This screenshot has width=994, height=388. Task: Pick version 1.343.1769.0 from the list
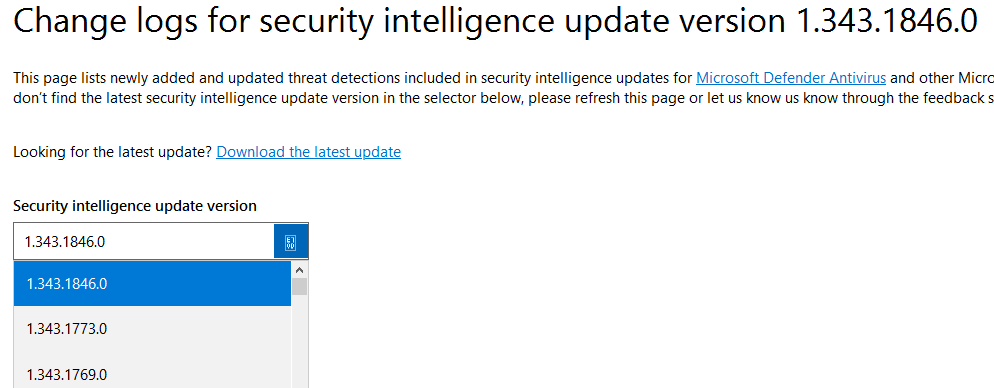click(152, 373)
